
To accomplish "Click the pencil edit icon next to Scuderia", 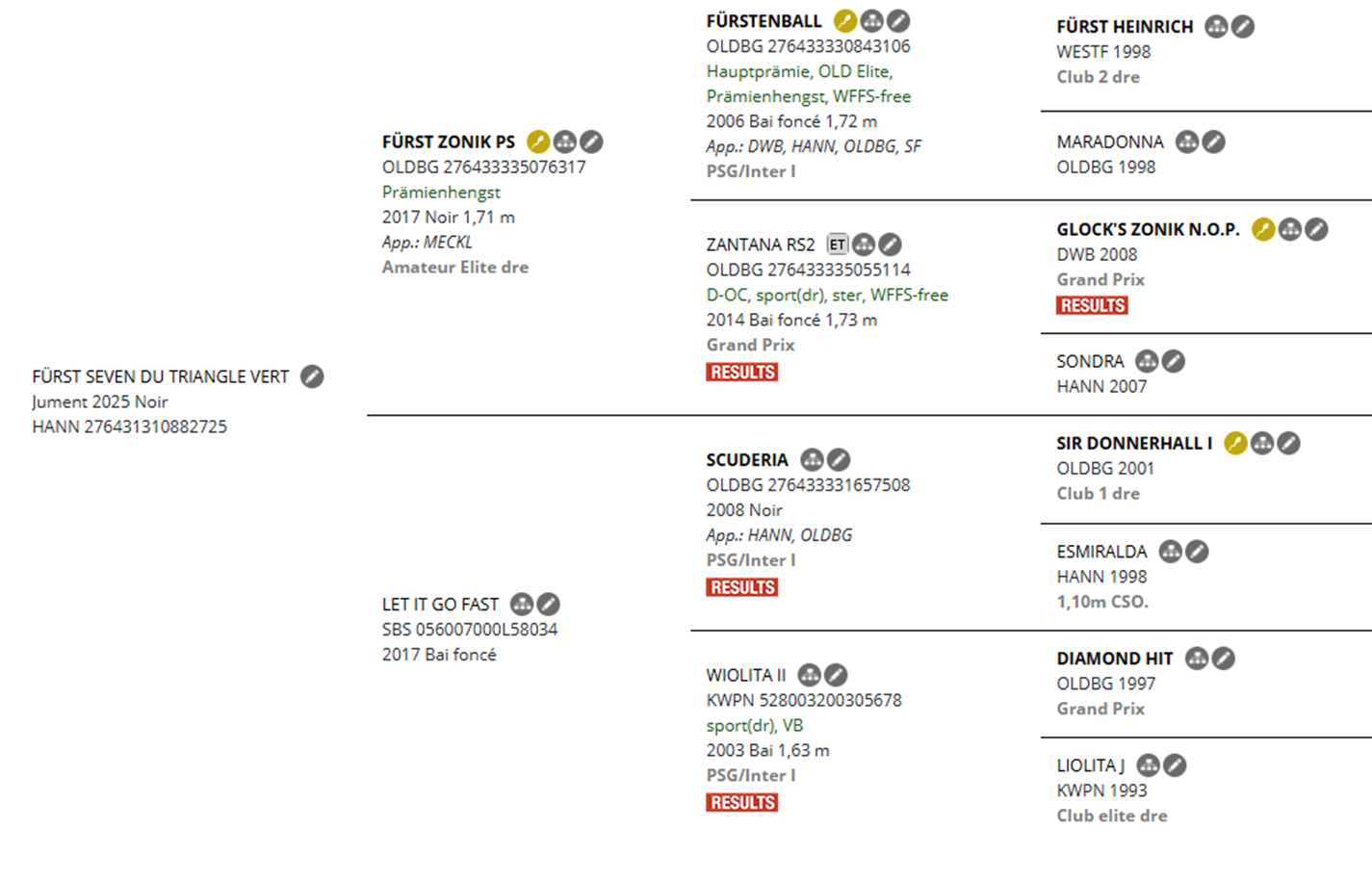I will coord(839,460).
